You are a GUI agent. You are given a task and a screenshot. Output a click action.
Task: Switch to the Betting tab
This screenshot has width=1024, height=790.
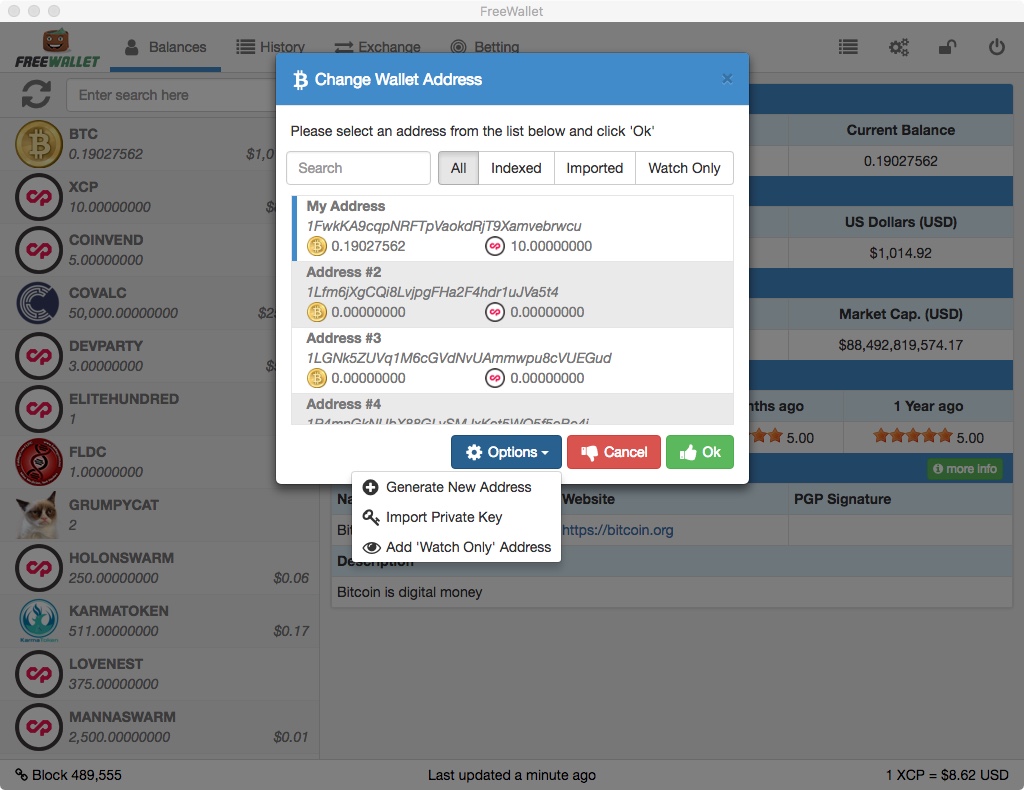click(x=485, y=47)
